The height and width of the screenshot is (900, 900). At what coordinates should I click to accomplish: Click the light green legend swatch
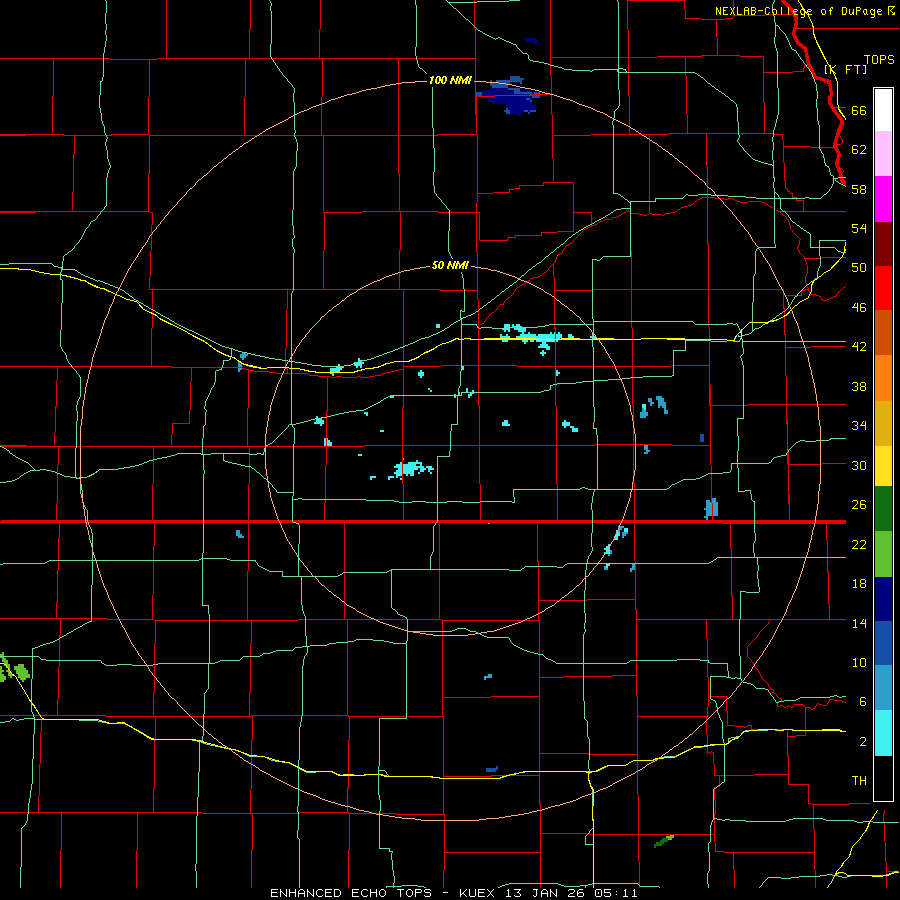point(883,554)
